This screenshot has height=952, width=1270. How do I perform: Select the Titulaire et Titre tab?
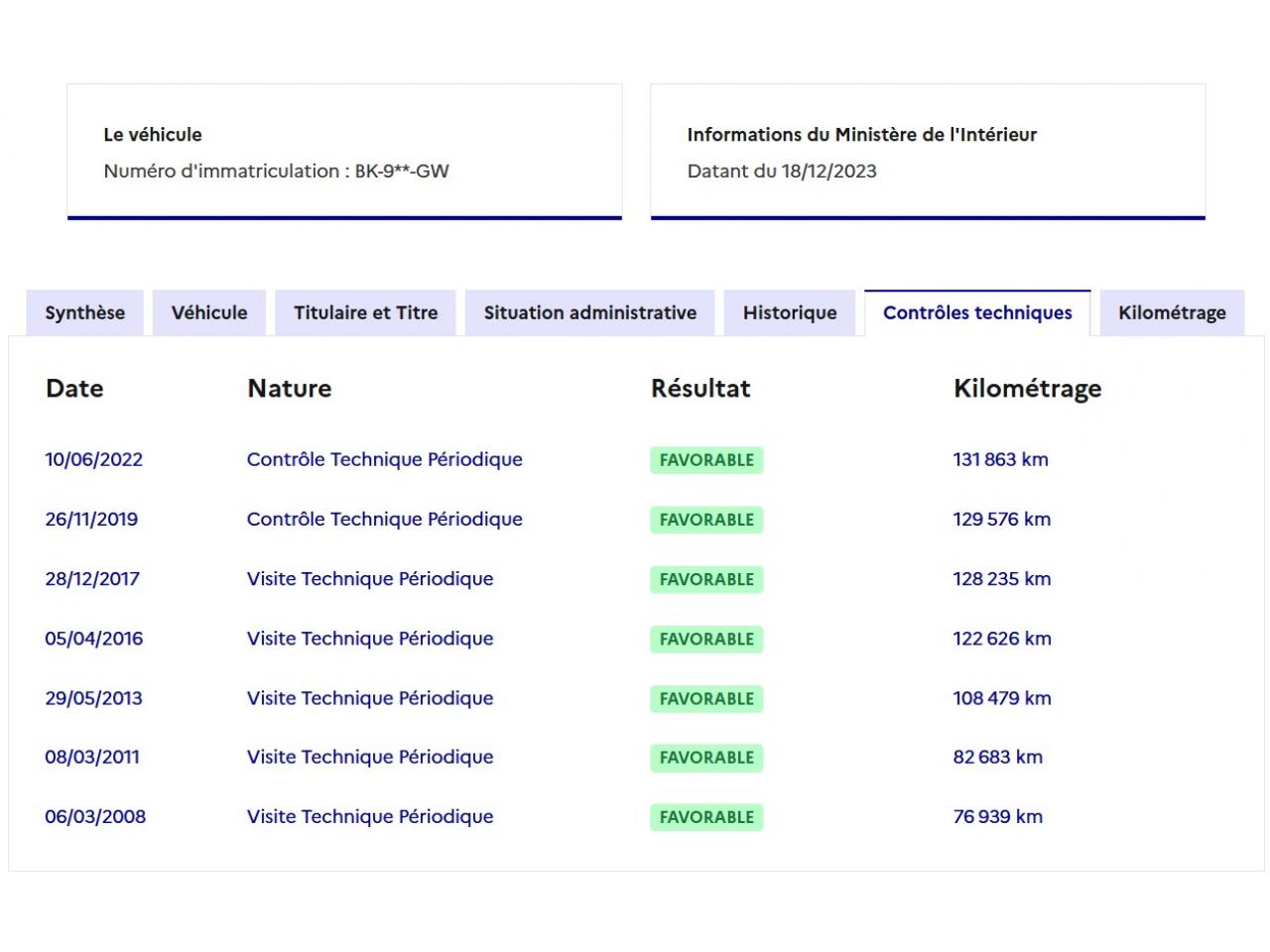pos(365,312)
